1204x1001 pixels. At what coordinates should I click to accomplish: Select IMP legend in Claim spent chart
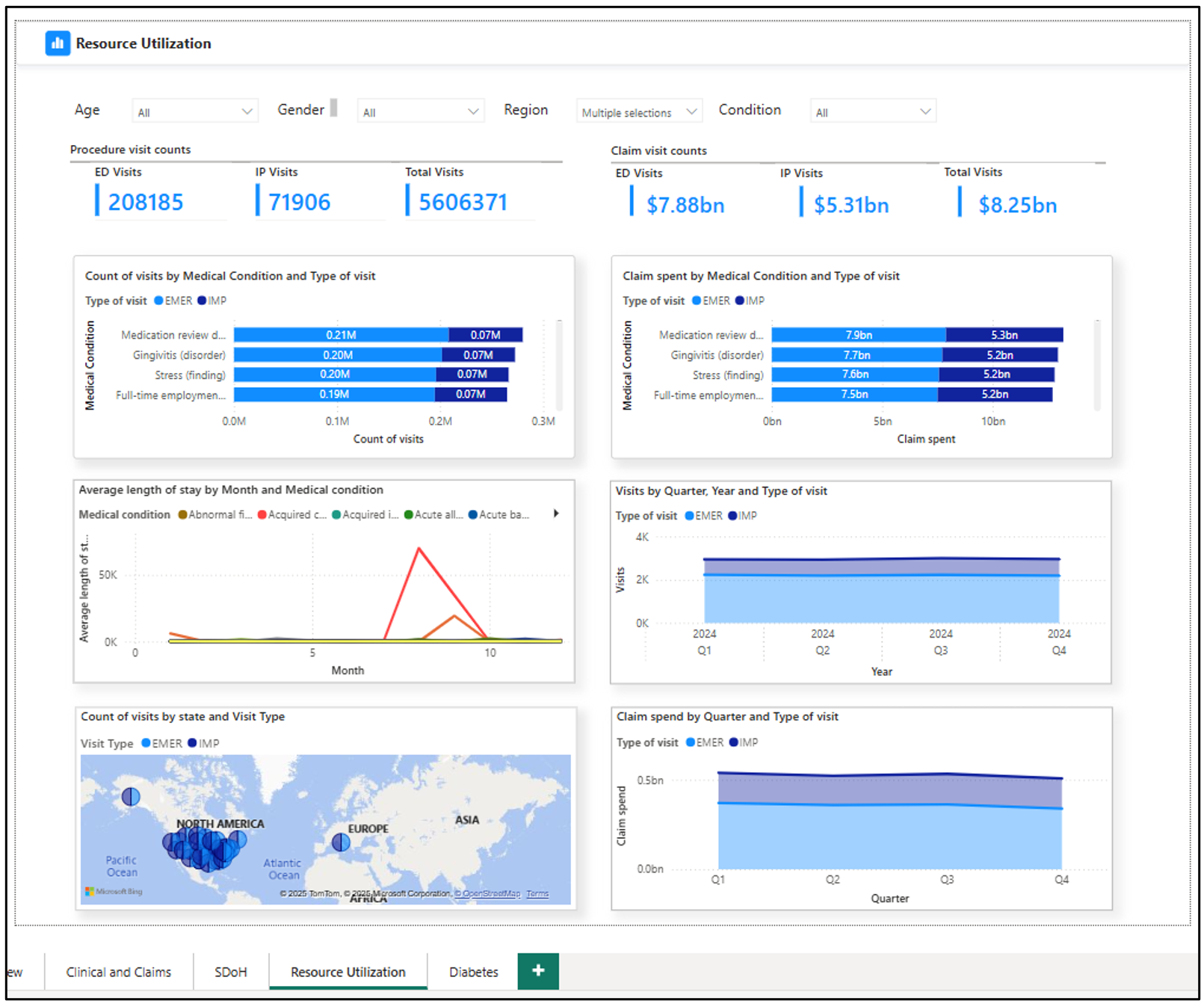tap(750, 301)
